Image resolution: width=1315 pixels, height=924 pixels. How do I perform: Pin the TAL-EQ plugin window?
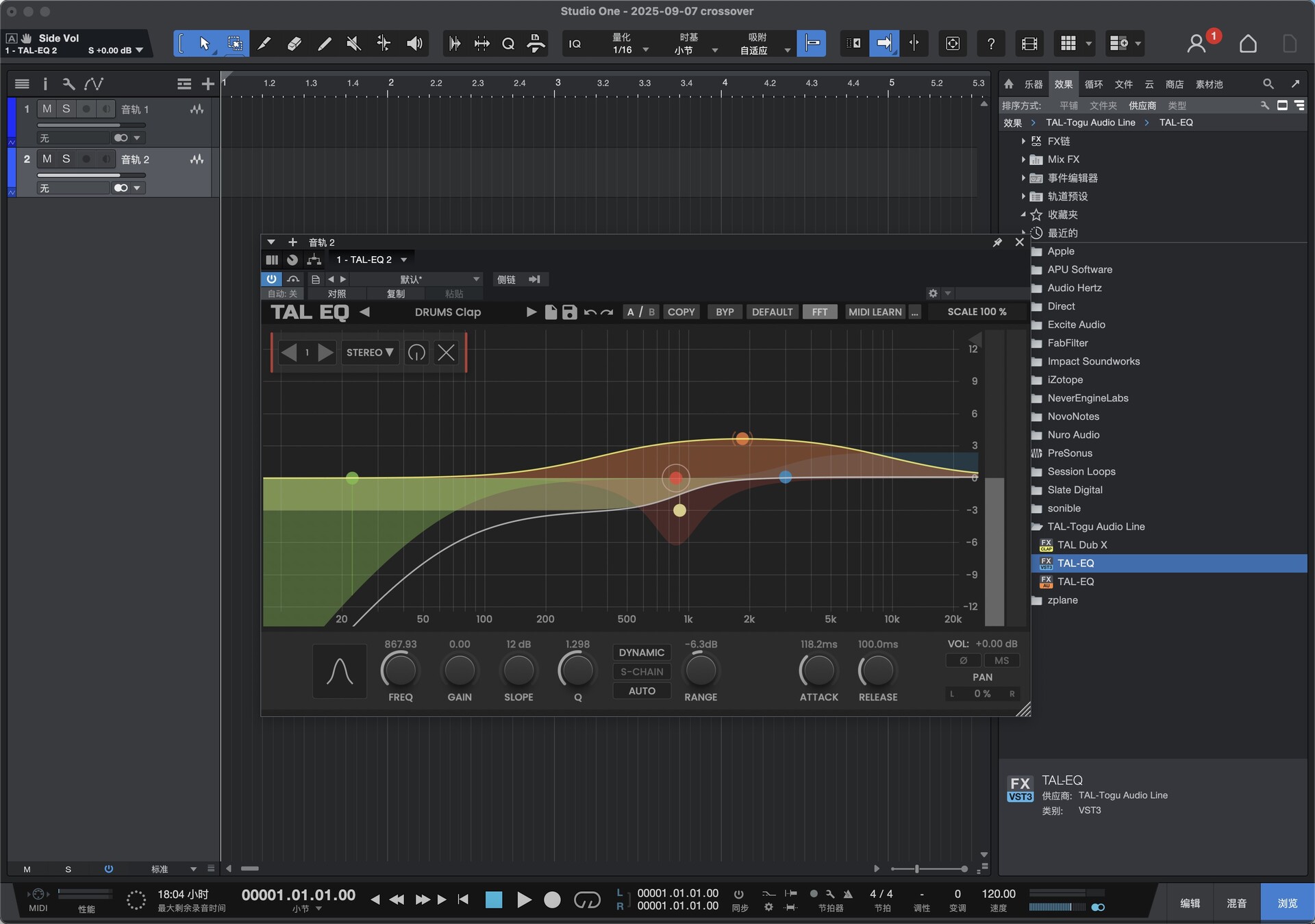tap(997, 242)
